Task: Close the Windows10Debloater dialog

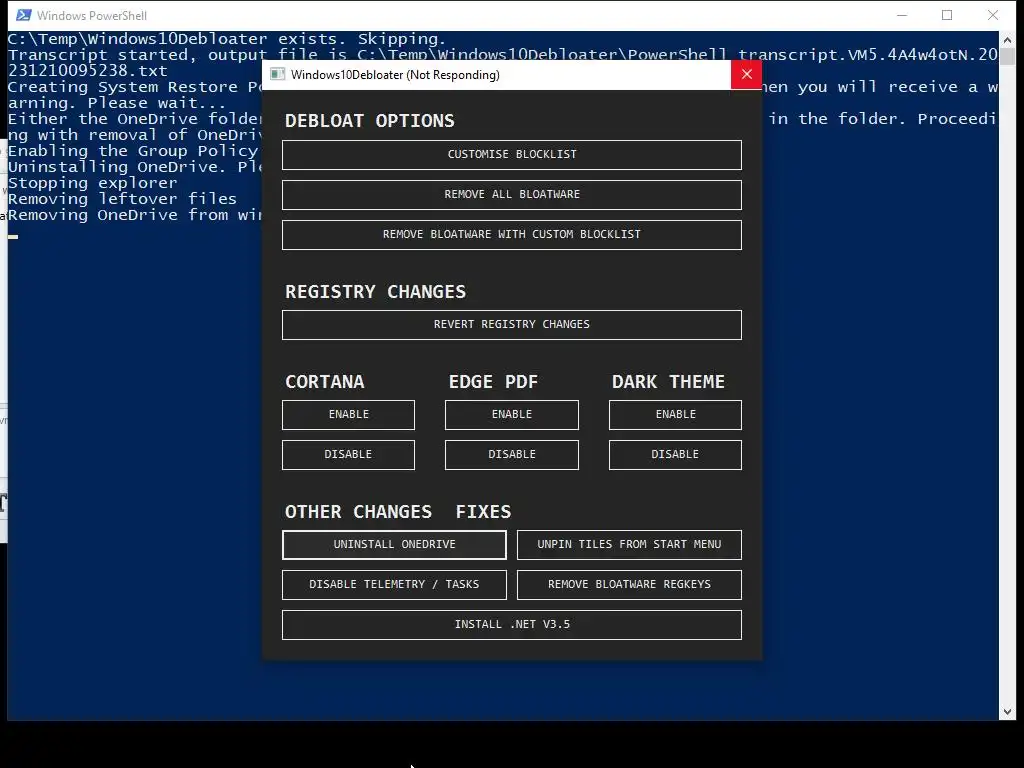Action: (746, 74)
